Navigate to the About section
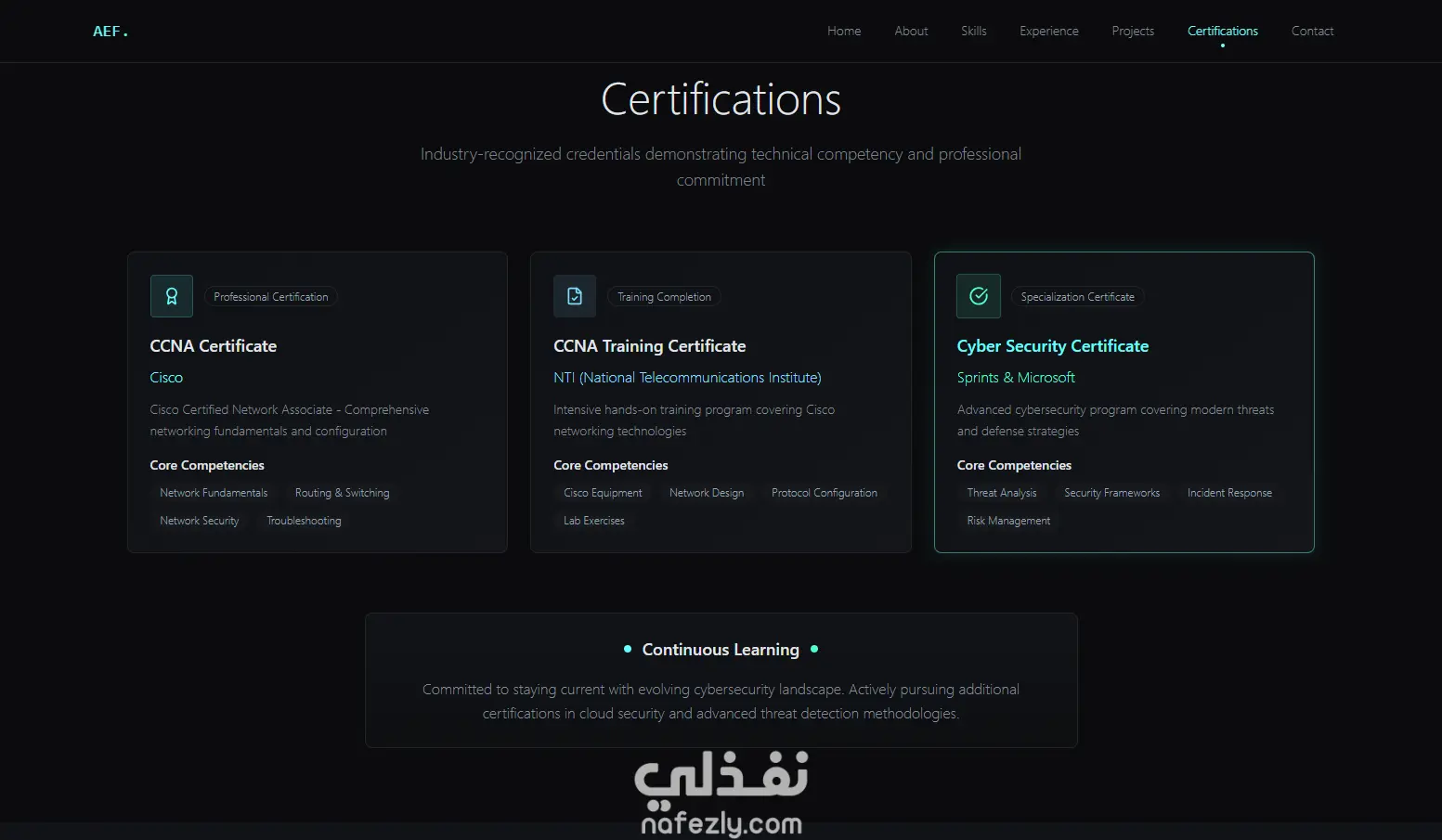 tap(911, 31)
